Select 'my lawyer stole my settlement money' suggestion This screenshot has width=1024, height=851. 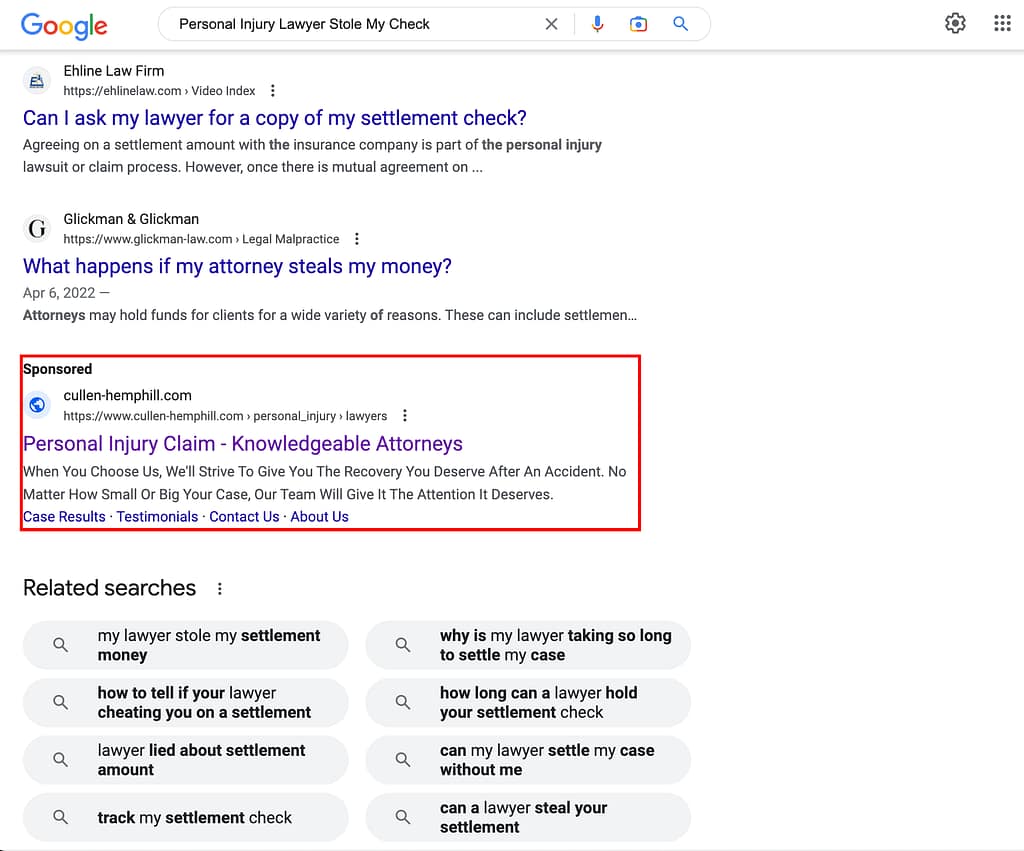point(185,645)
